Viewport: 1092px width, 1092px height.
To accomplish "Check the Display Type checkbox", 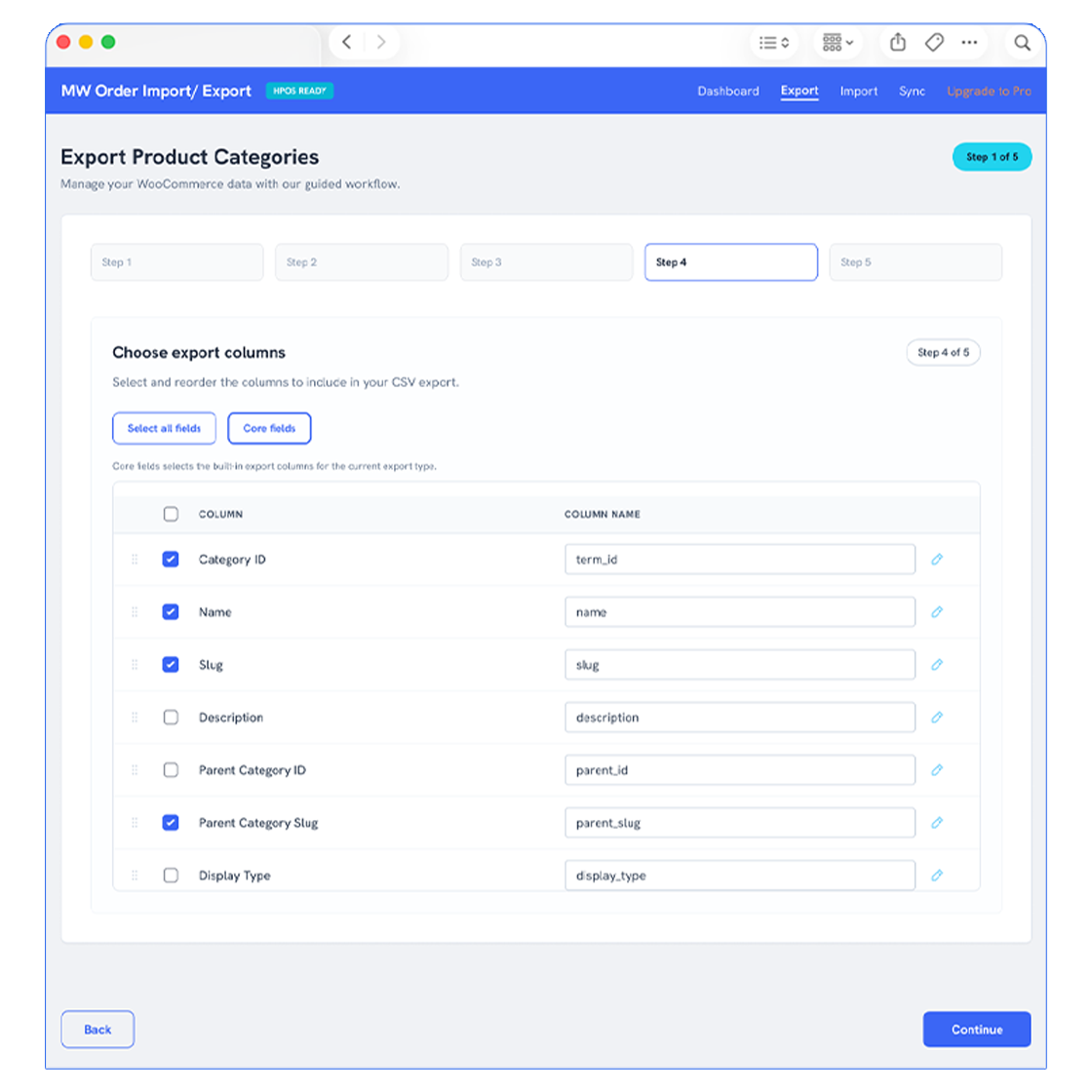I will [171, 876].
